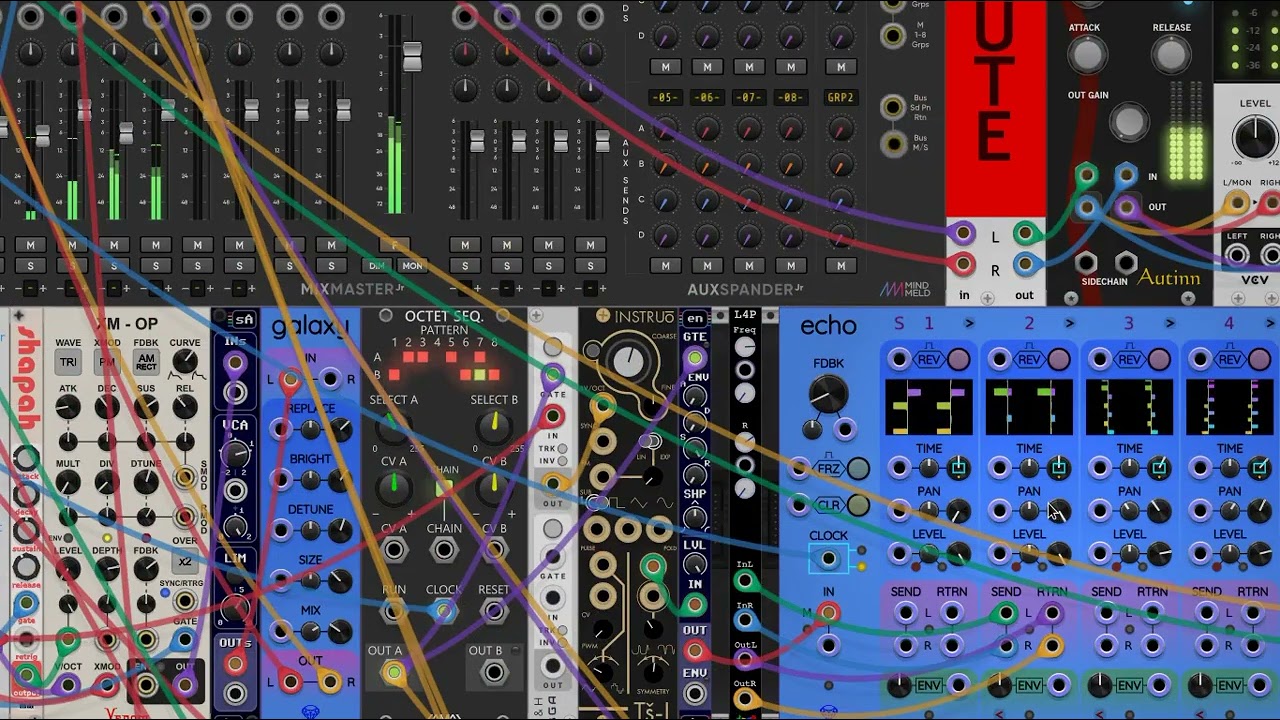The image size is (1280, 720).
Task: Click the galaxy IN R jack
Action: coord(330,380)
